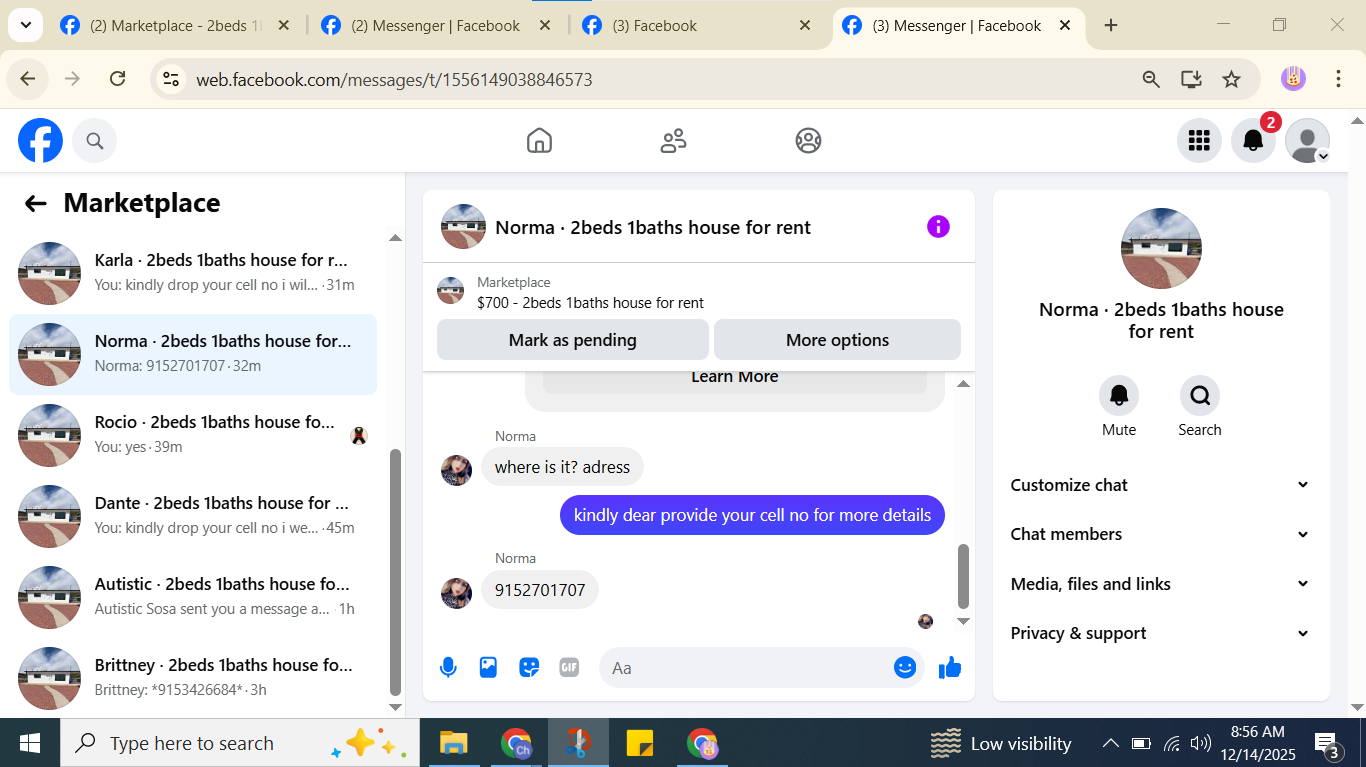Open the notifications bell with badge 2
This screenshot has width=1366, height=767.
1253,141
